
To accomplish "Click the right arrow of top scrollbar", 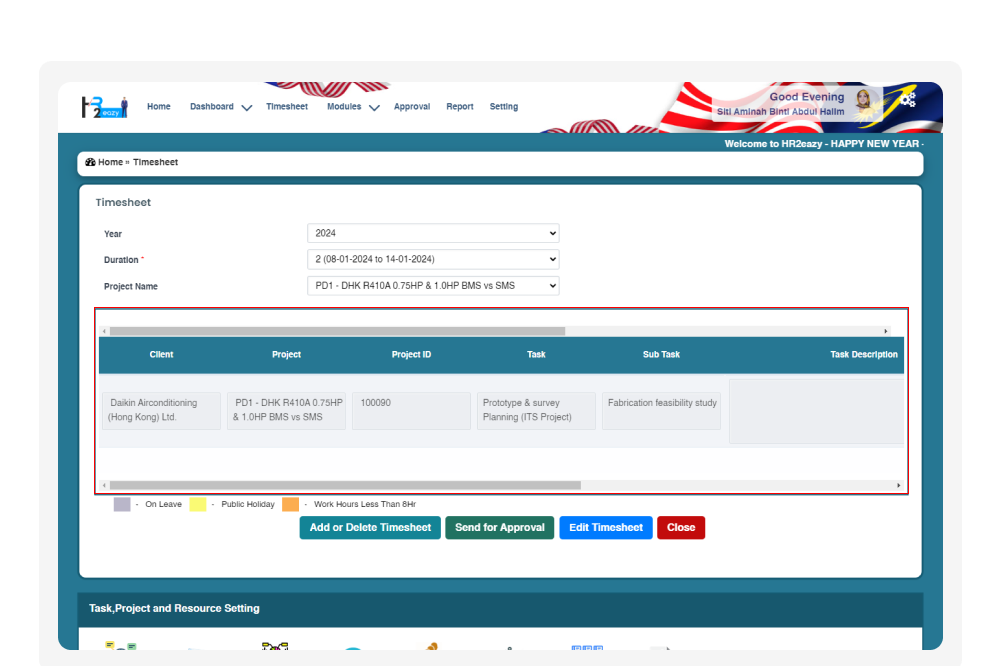I will tap(885, 331).
